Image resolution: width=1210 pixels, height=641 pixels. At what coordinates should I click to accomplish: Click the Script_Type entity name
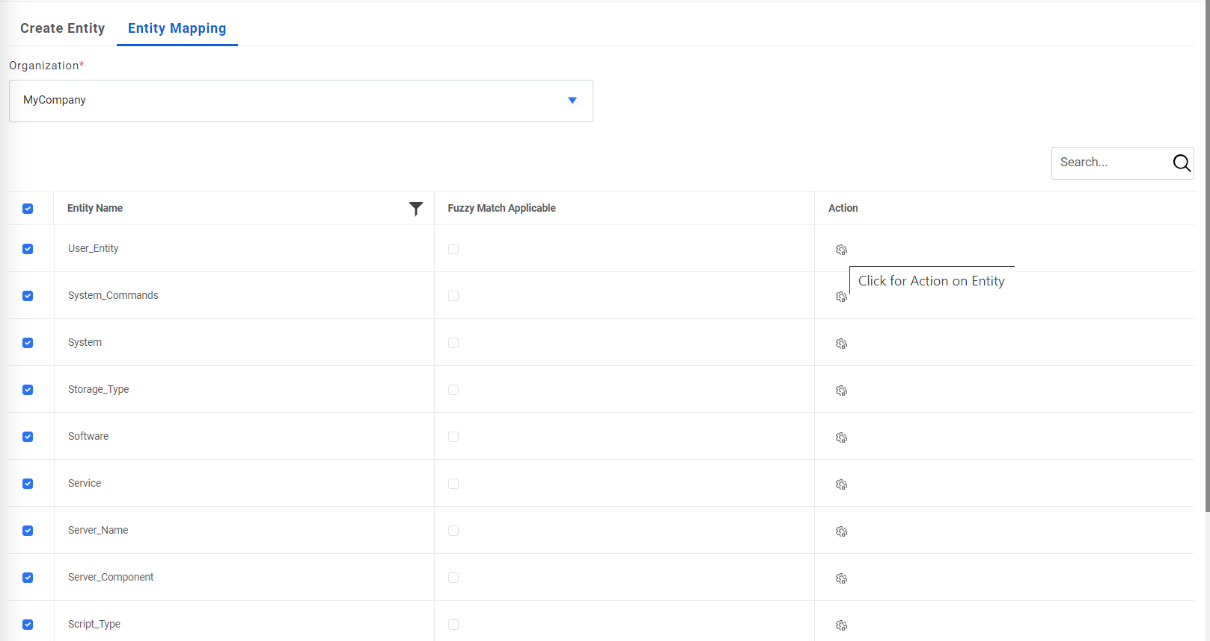pyautogui.click(x=94, y=624)
